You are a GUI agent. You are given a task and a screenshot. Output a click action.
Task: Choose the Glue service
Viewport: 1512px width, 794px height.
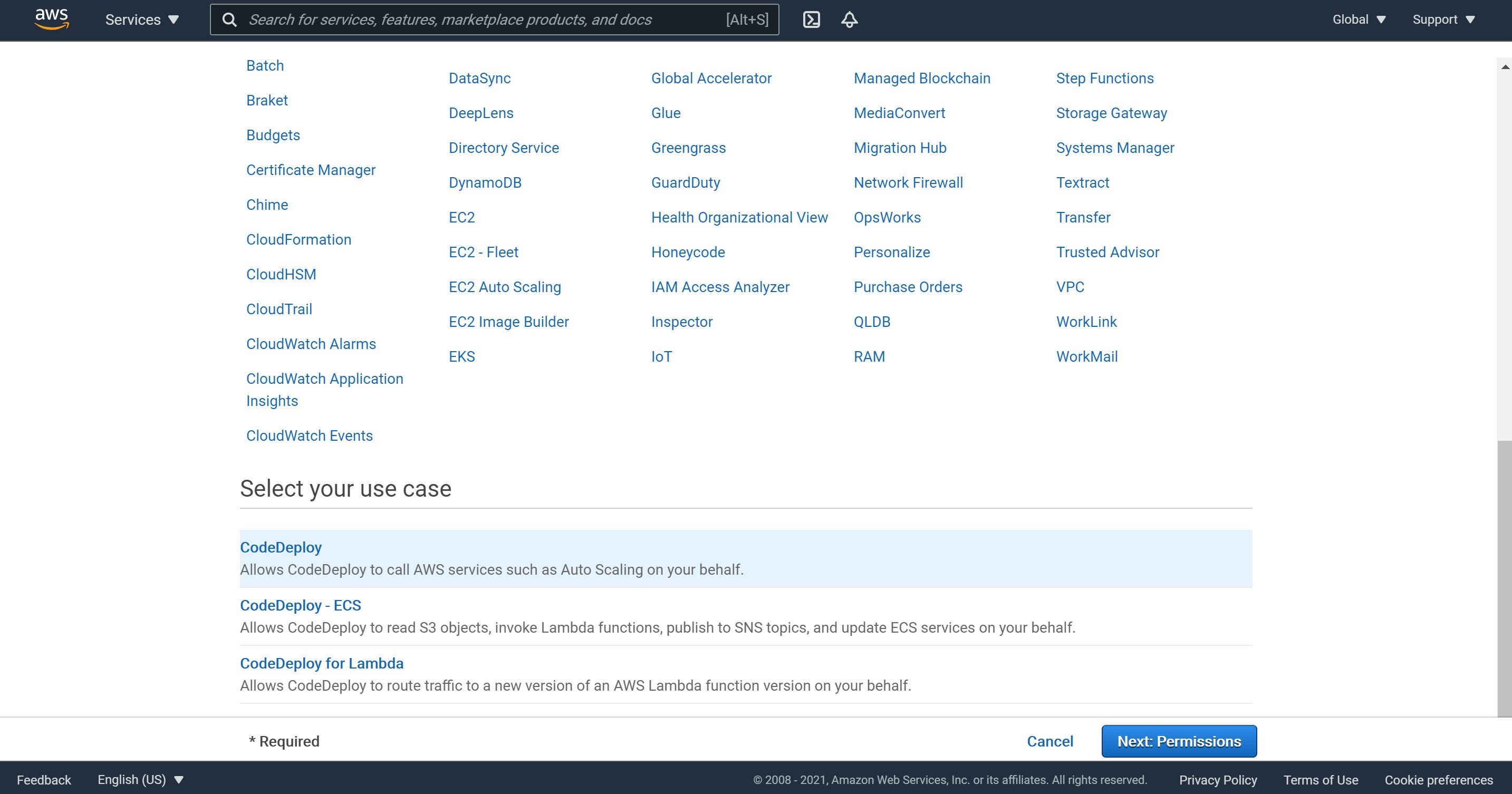coord(666,113)
